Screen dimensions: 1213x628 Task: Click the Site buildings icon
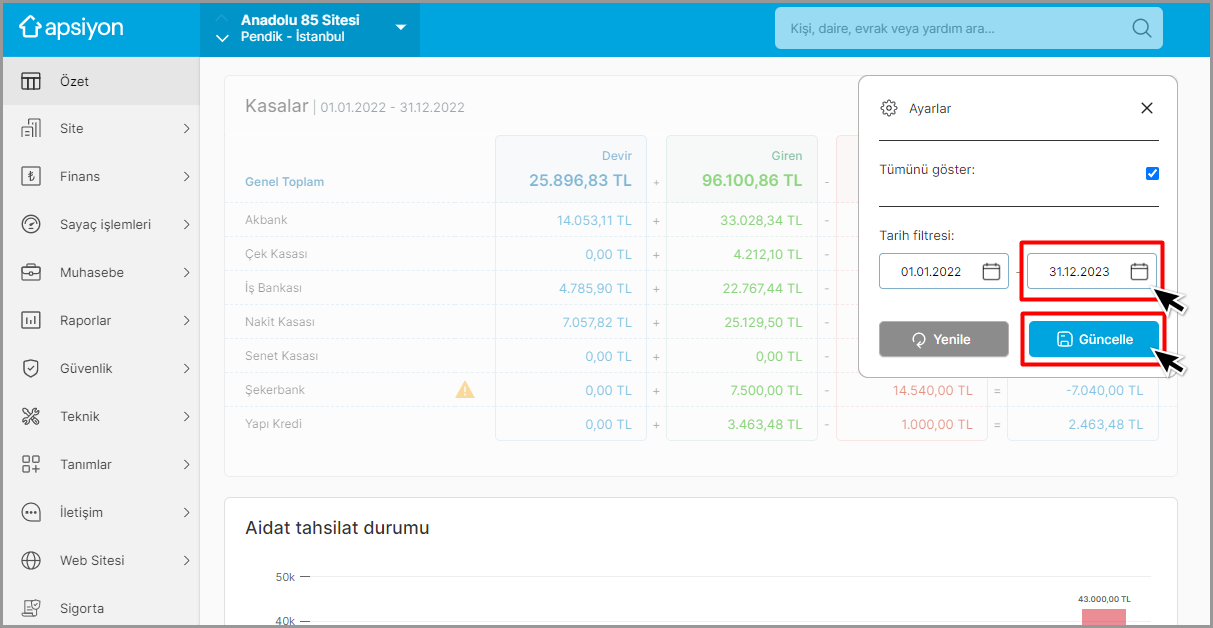tap(31, 128)
